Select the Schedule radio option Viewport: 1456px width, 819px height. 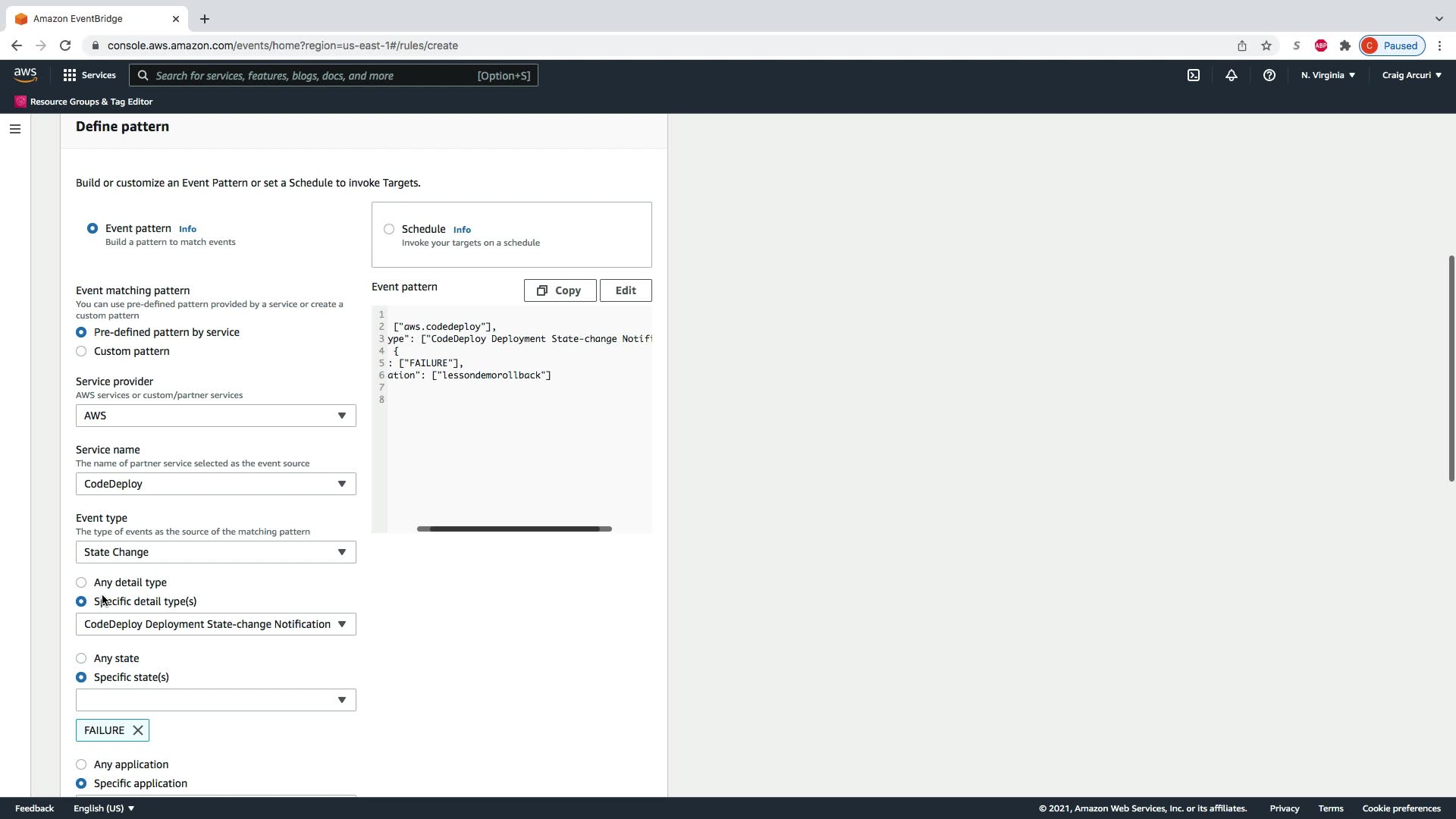389,229
